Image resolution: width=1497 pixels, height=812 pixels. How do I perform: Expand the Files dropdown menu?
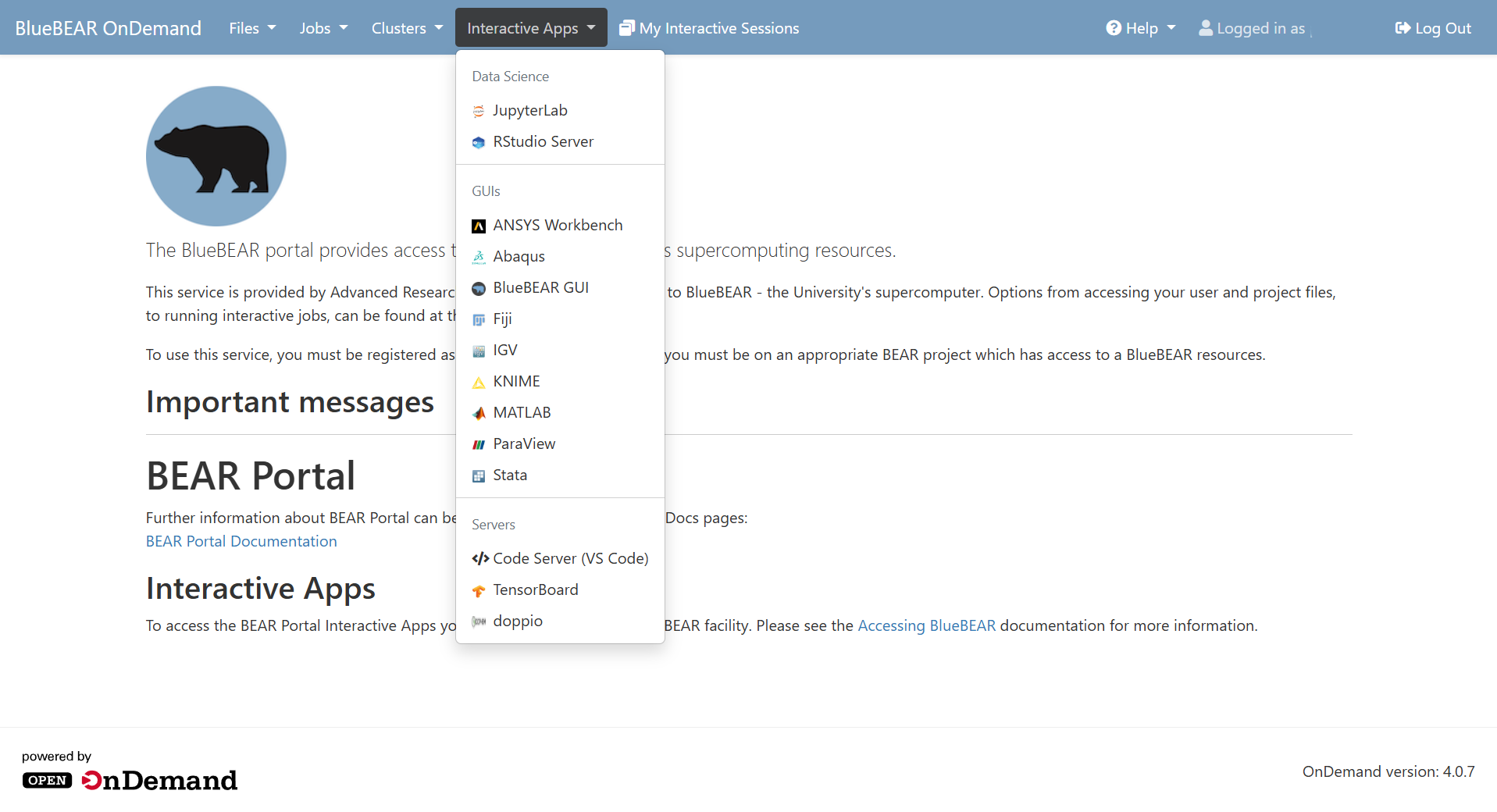click(251, 28)
